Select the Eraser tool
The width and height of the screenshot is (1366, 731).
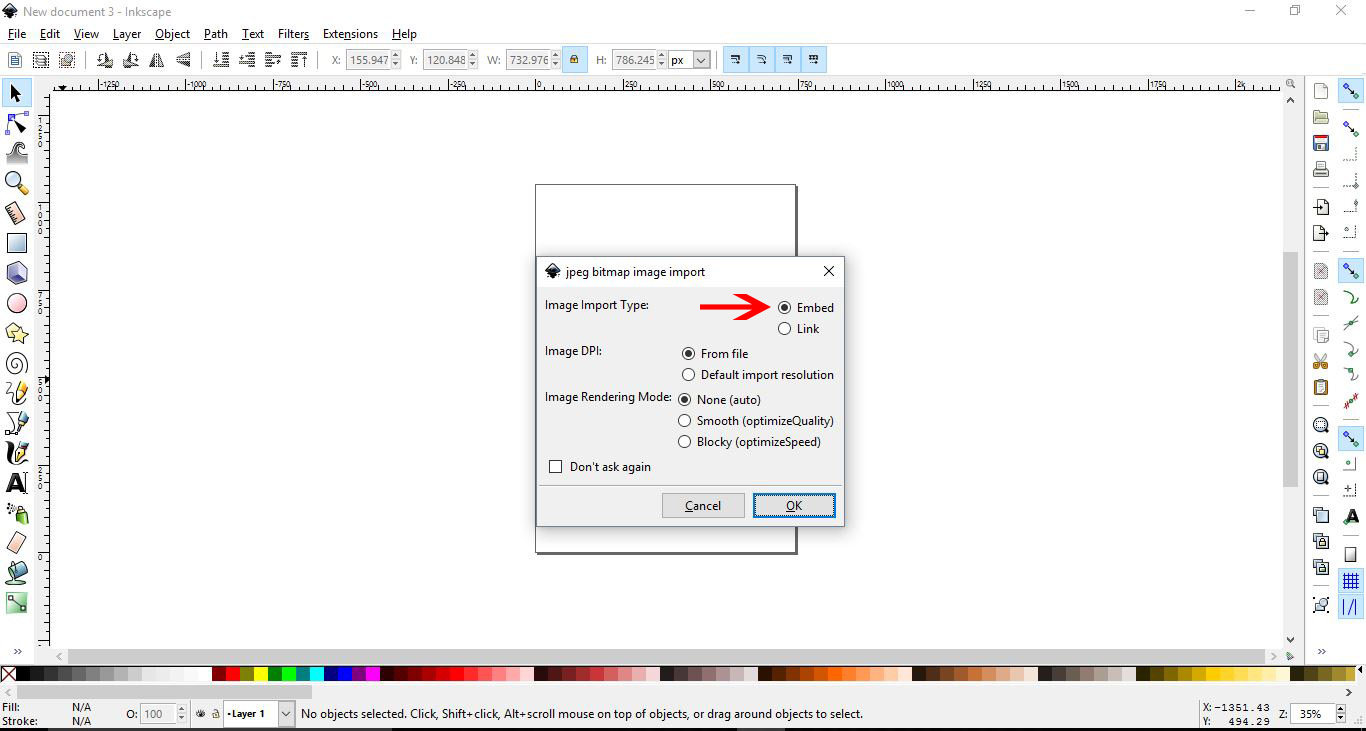coord(16,543)
